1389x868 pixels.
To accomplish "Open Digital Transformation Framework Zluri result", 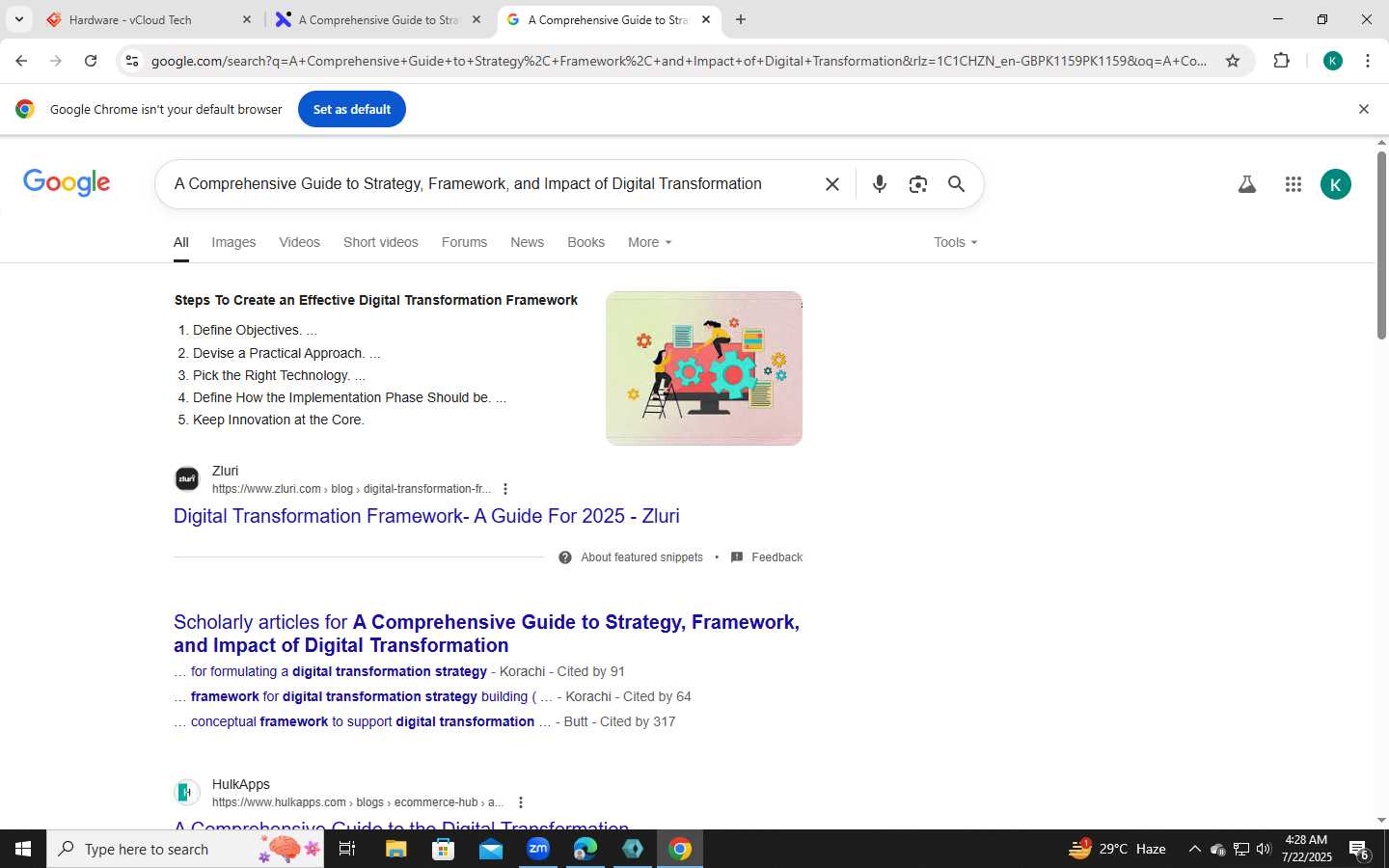I will click(x=426, y=516).
